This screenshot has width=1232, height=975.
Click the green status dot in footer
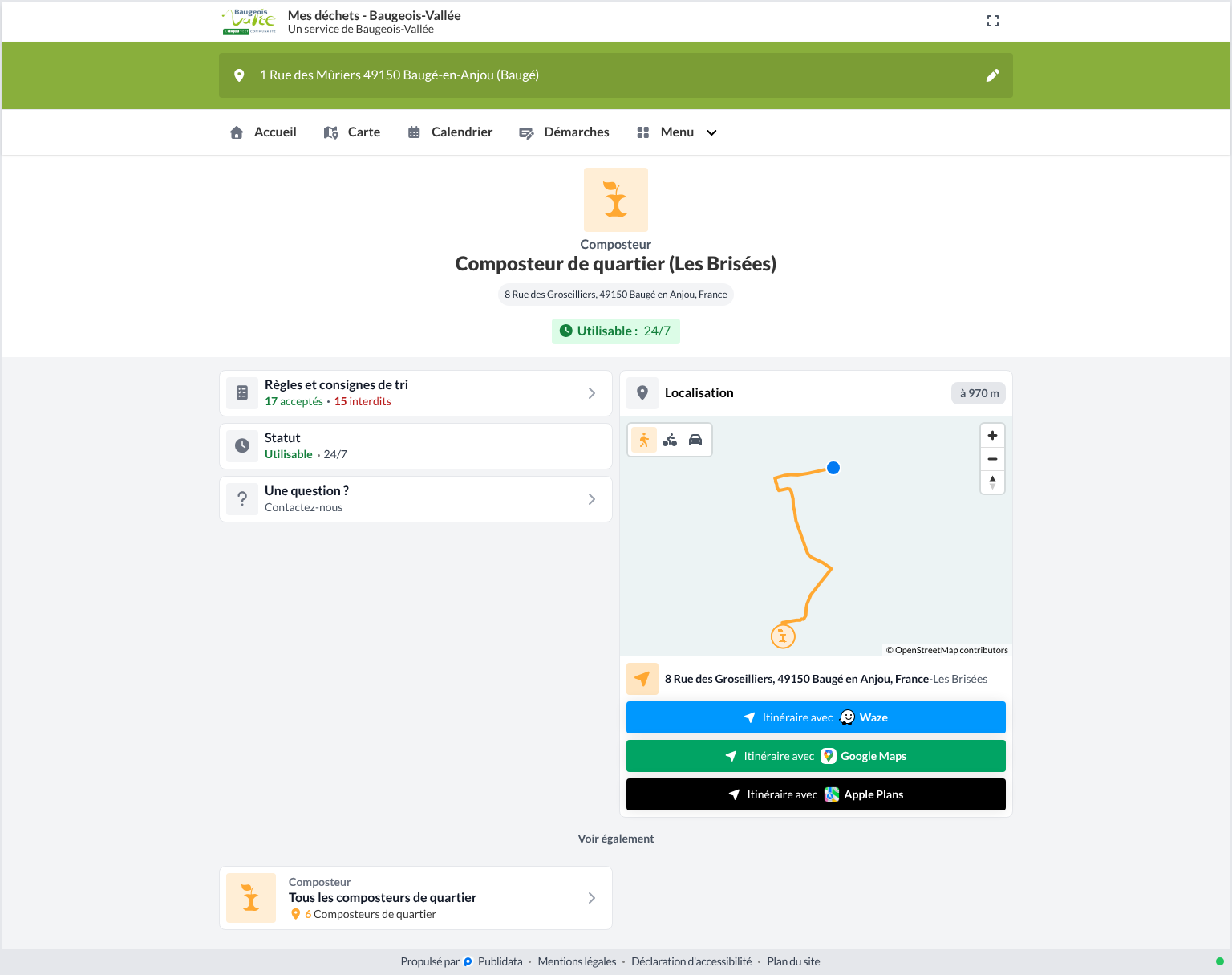pyautogui.click(x=1220, y=961)
